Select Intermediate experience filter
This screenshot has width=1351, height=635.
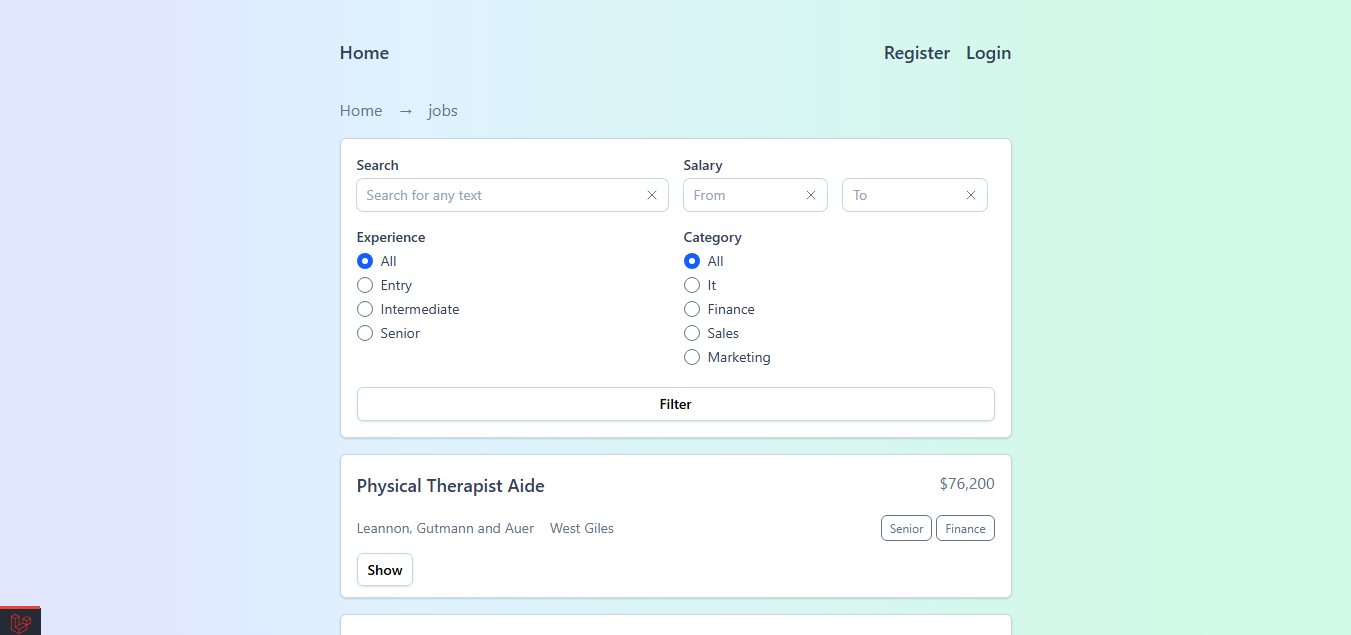click(x=365, y=309)
